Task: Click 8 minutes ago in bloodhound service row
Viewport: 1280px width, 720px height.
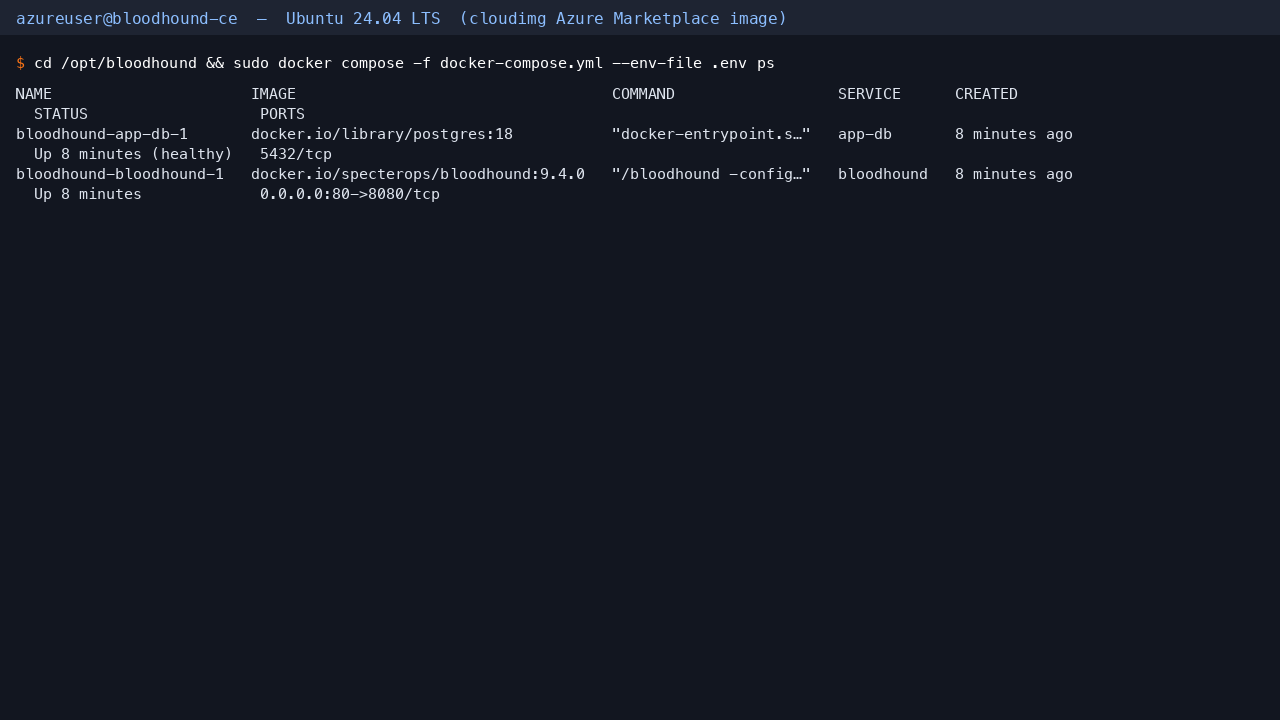Action: [1014, 174]
